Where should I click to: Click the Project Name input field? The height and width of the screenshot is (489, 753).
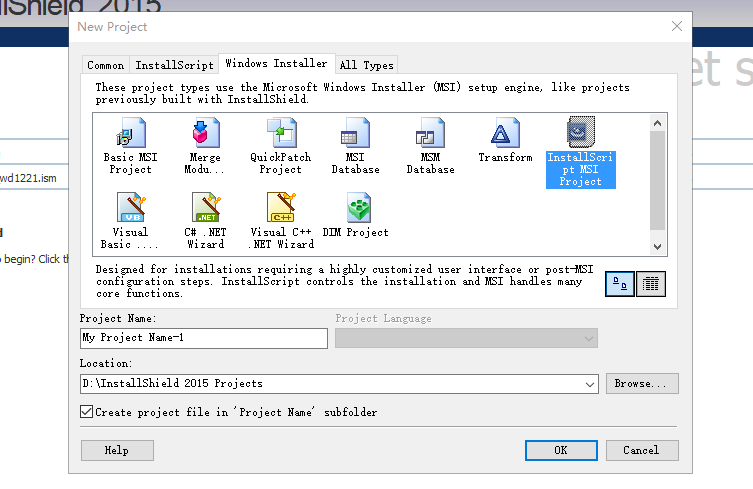(x=204, y=338)
